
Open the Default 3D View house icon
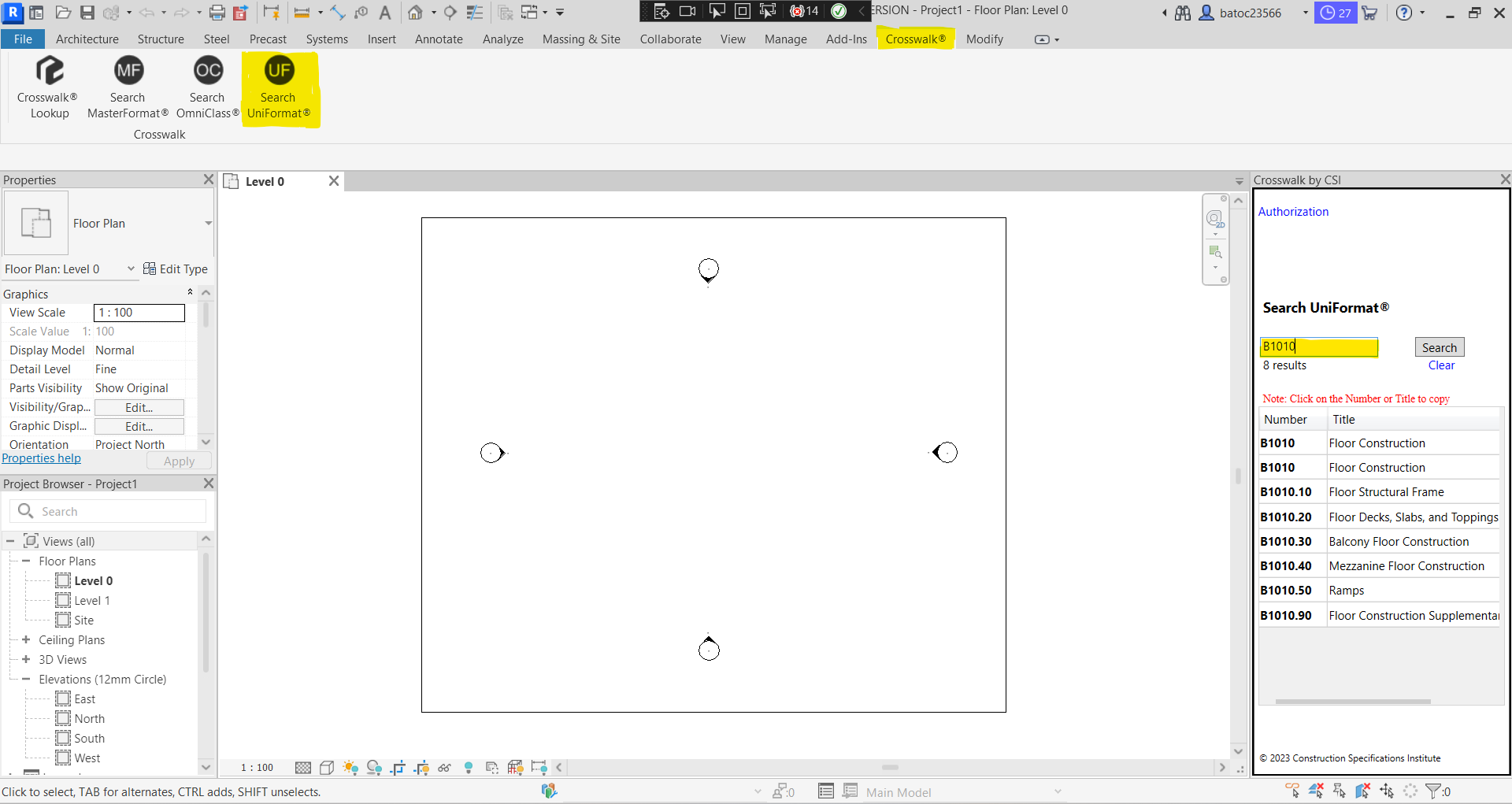click(415, 13)
